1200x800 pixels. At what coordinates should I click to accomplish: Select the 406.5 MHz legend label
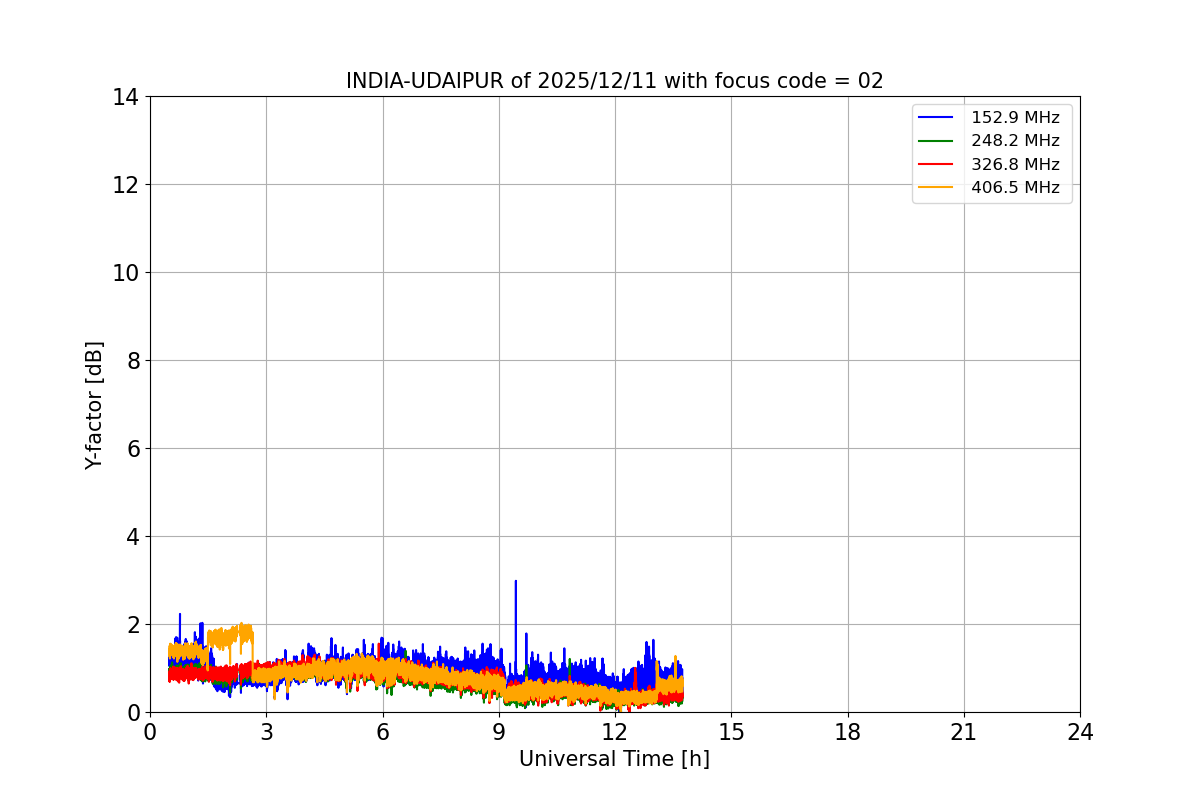(x=1015, y=187)
